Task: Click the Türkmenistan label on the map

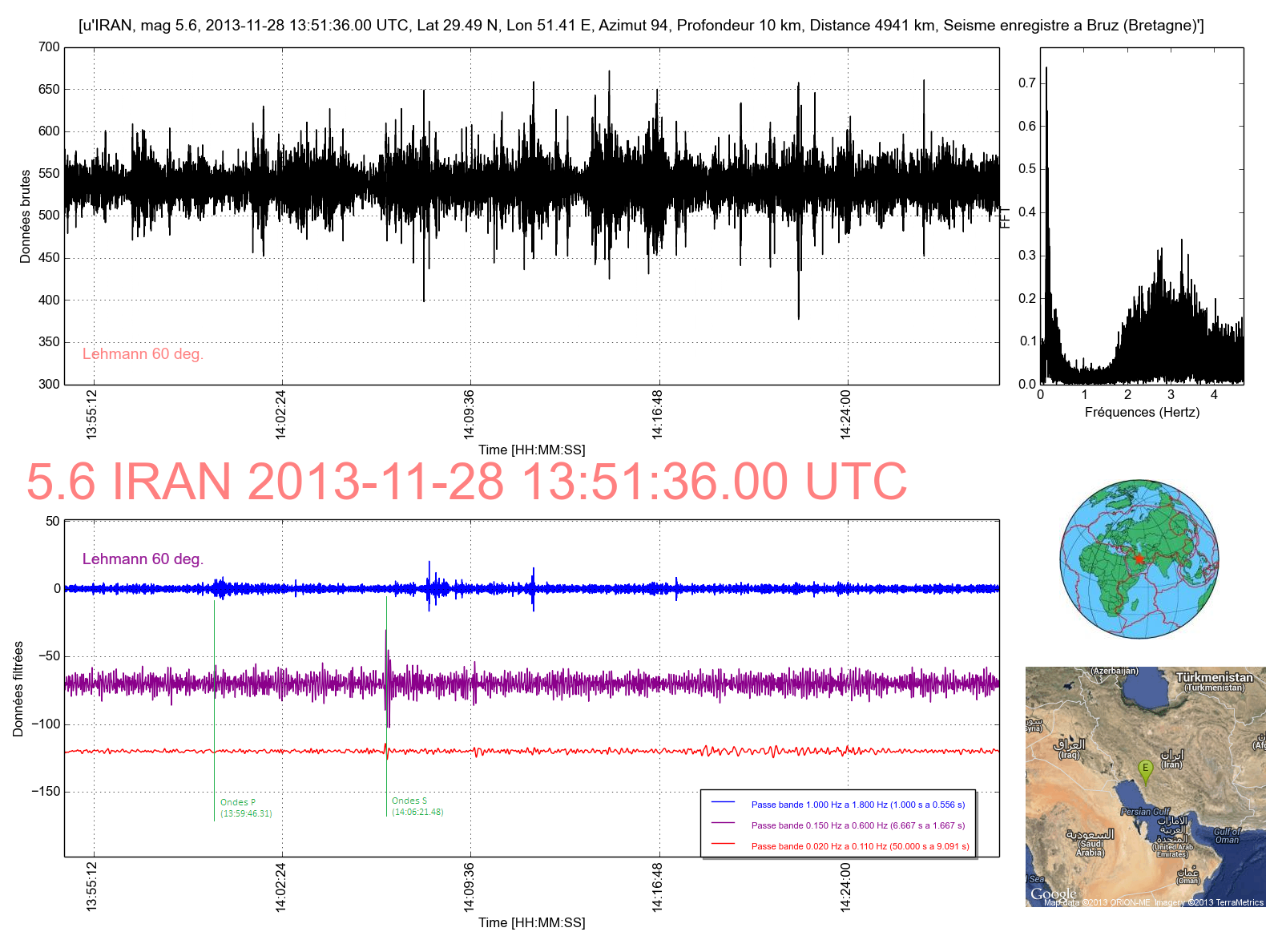Action: pos(1214,678)
